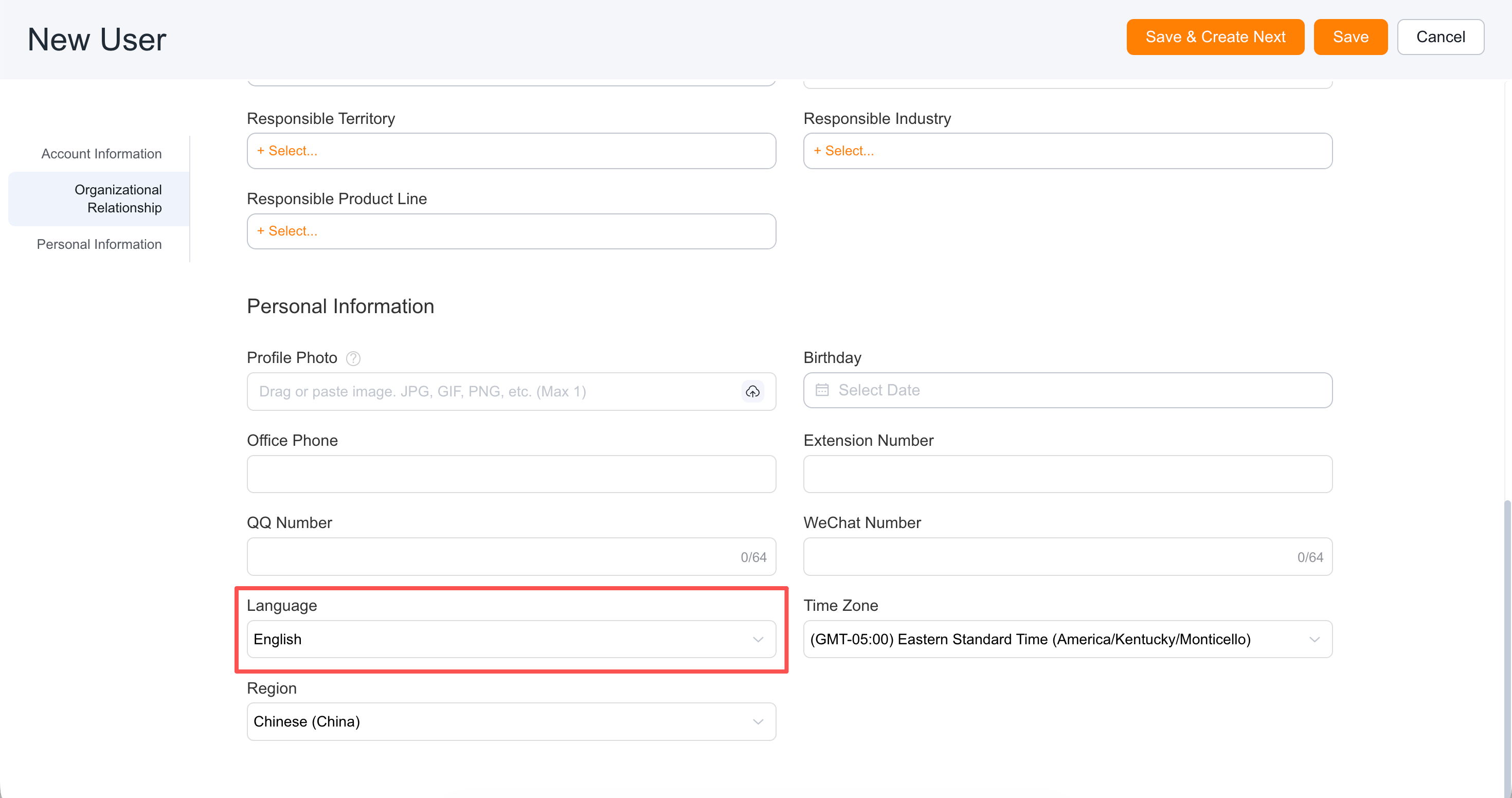Open the Time Zone dropdown
The width and height of the screenshot is (1512, 798).
pyautogui.click(x=1068, y=639)
